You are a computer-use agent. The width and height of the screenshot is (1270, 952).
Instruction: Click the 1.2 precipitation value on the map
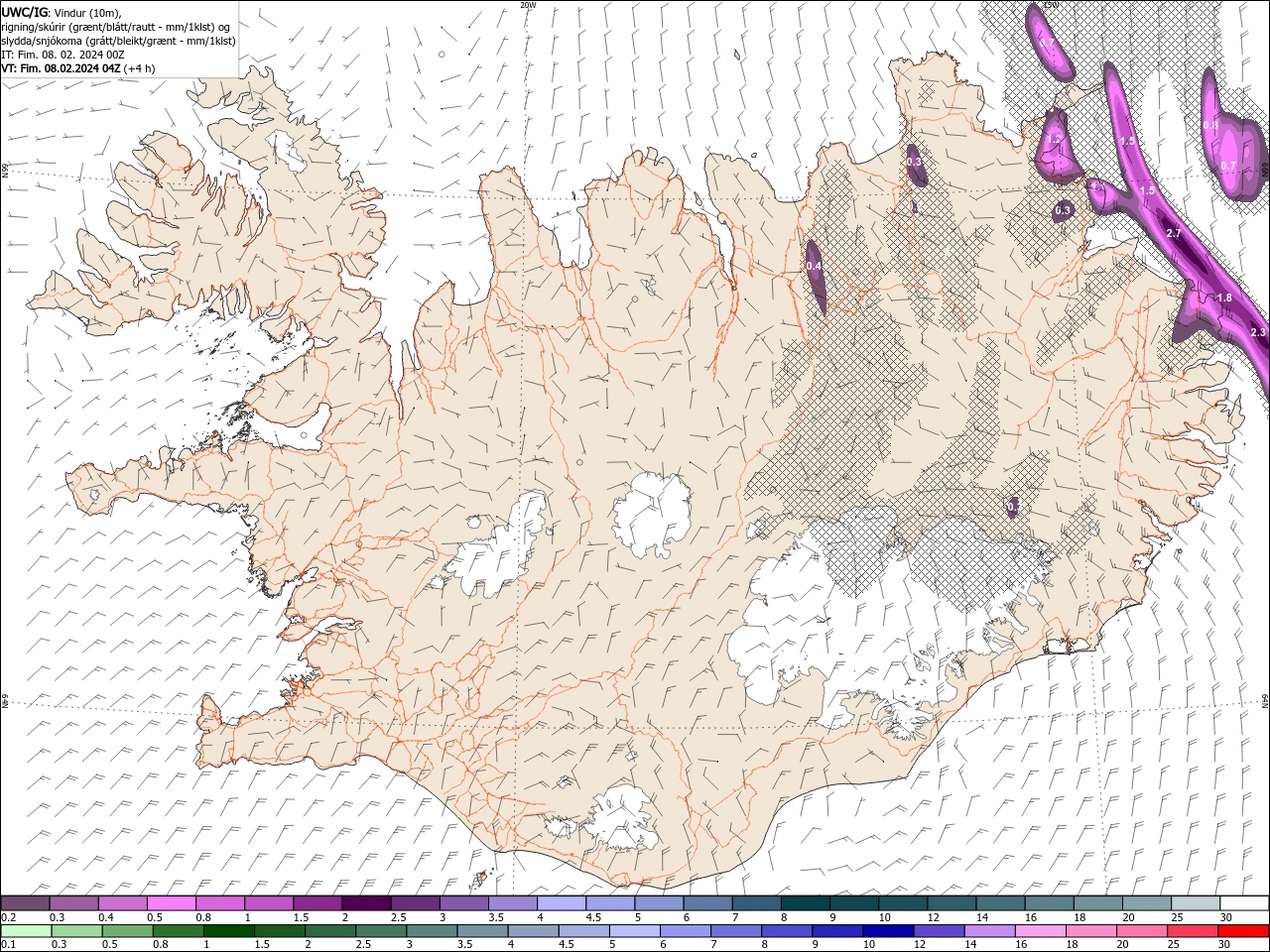tap(1054, 139)
